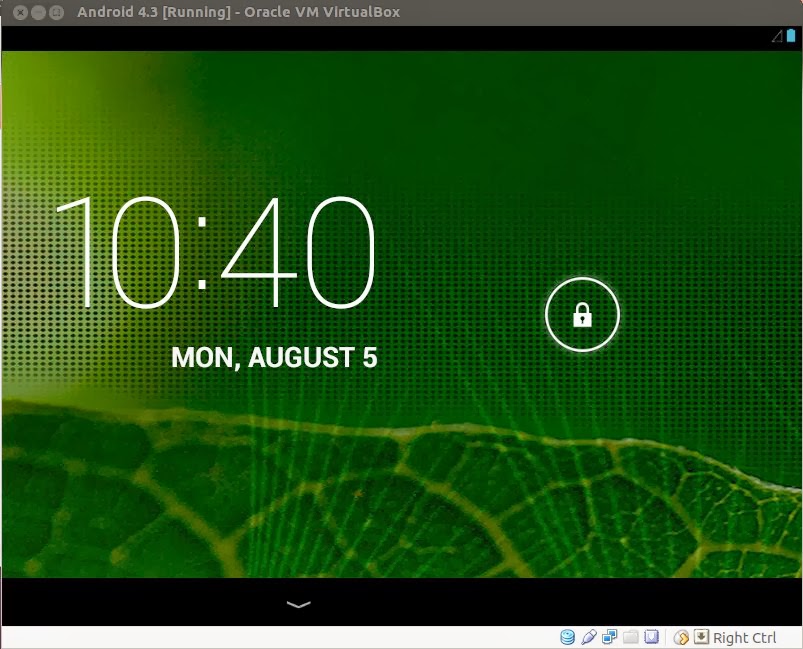Click the 10:40 clock widget
The image size is (803, 649).
coord(215,253)
